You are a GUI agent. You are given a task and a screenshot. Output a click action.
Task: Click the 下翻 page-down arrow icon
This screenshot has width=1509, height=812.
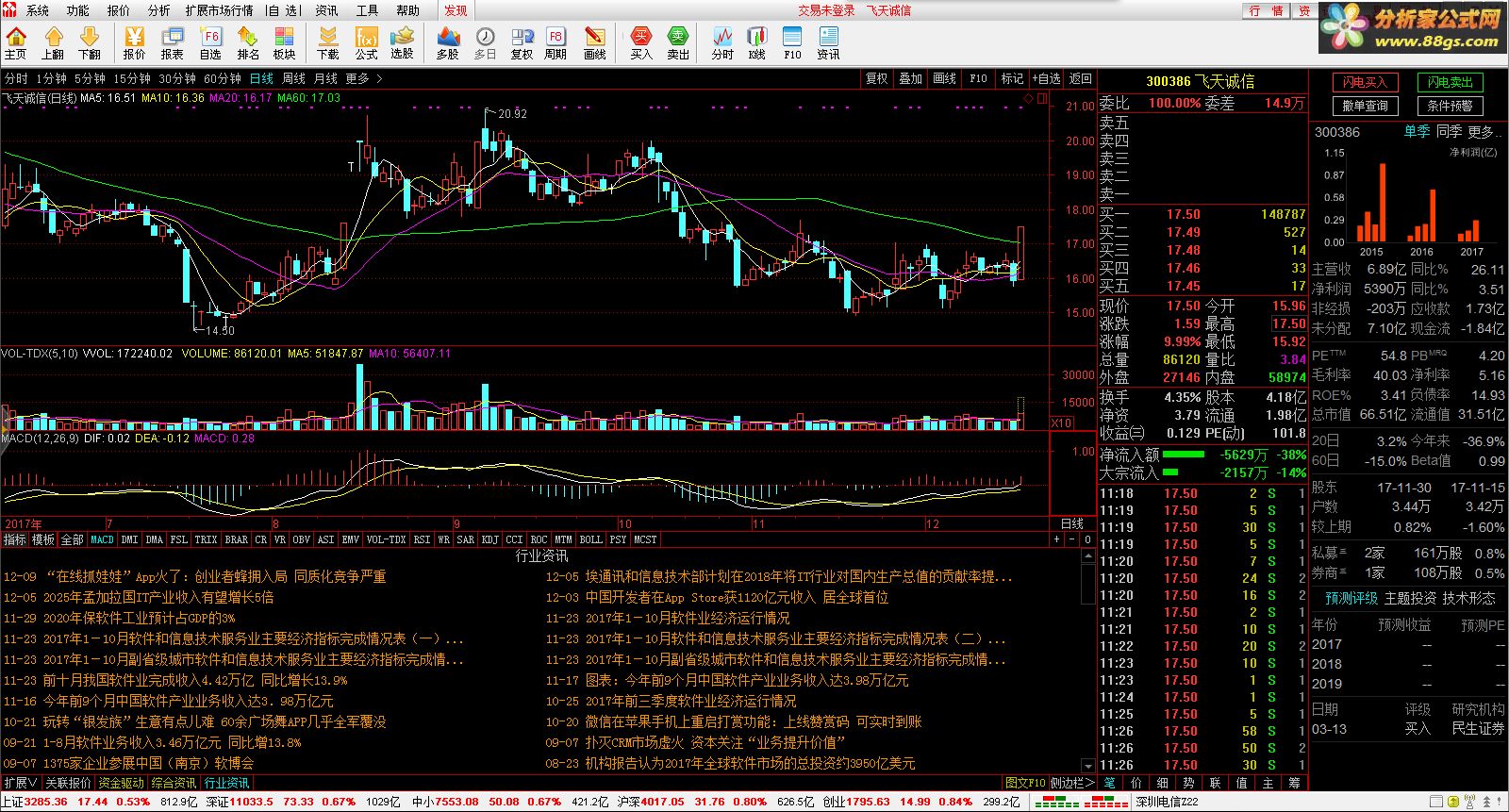tap(90, 43)
